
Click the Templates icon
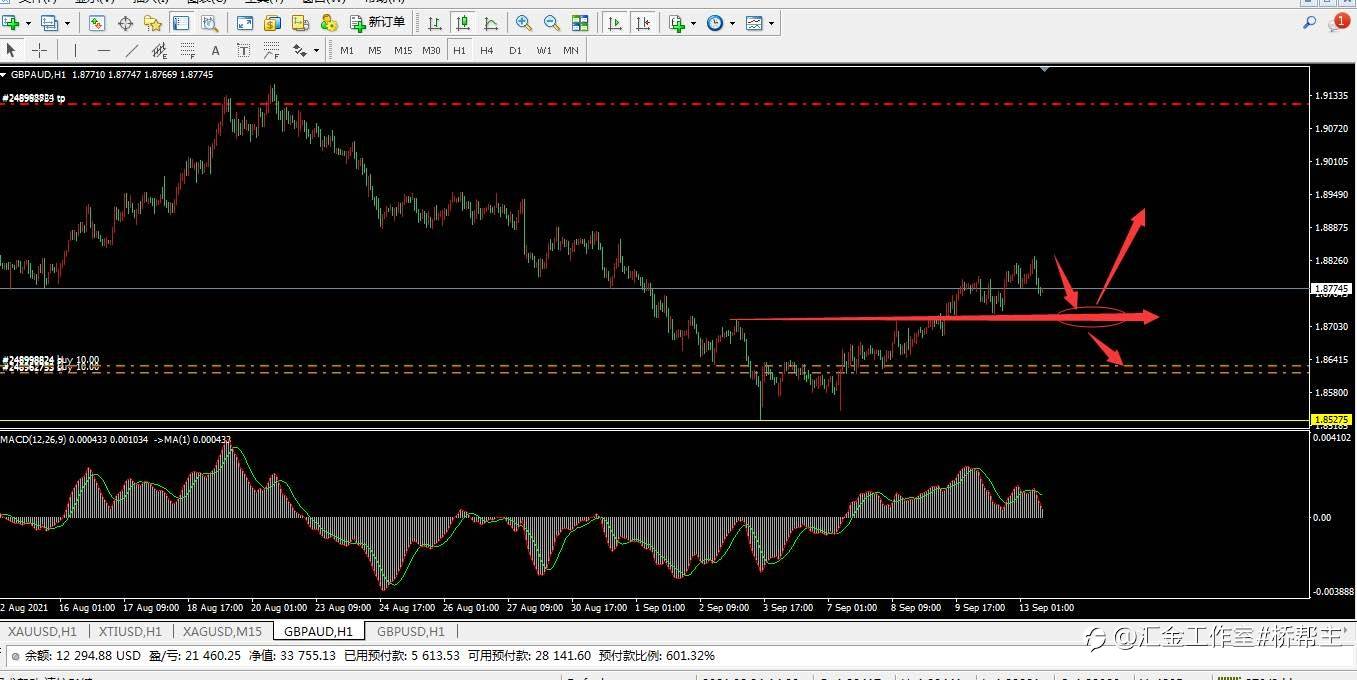[x=754, y=23]
